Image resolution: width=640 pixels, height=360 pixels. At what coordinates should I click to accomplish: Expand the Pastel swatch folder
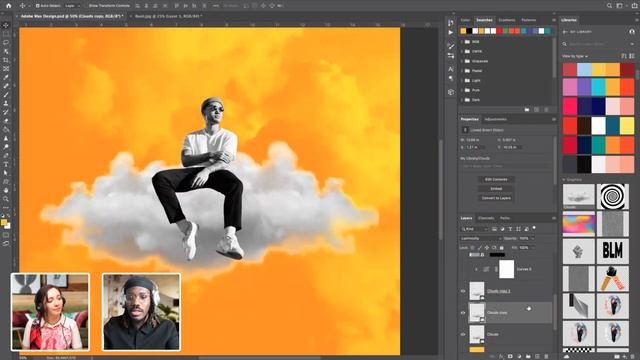[x=462, y=71]
